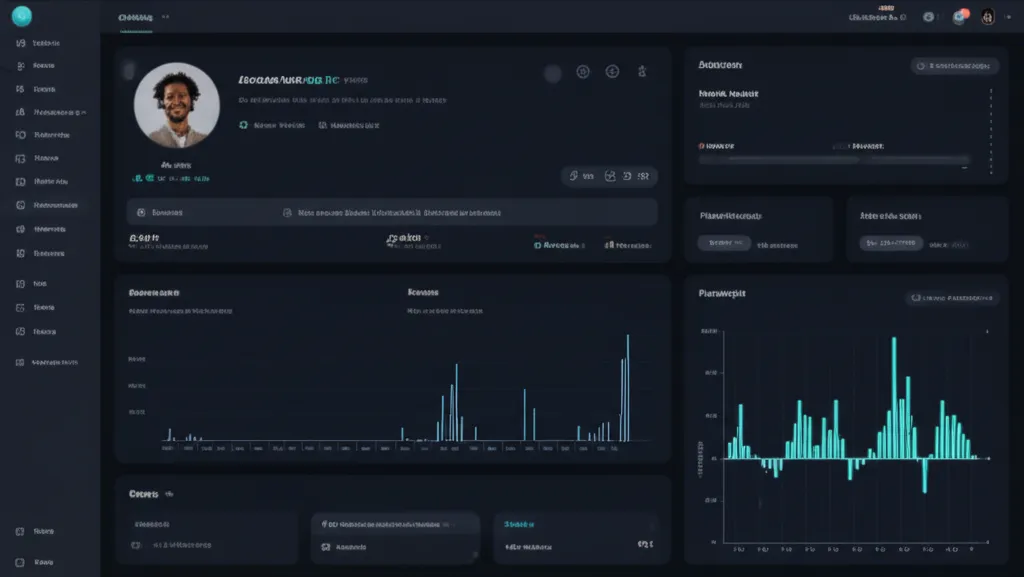Click the first sidebar item's icon at the top

tap(21, 44)
